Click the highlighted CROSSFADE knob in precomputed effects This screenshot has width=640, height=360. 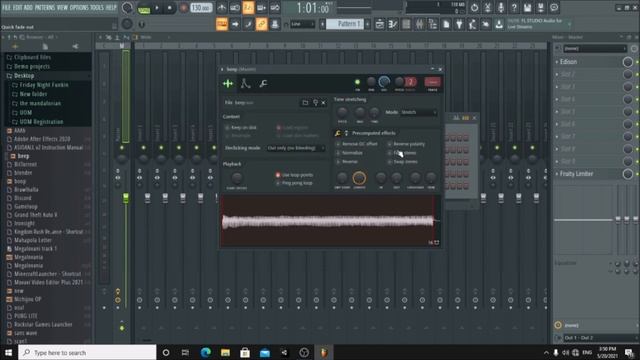pos(359,178)
